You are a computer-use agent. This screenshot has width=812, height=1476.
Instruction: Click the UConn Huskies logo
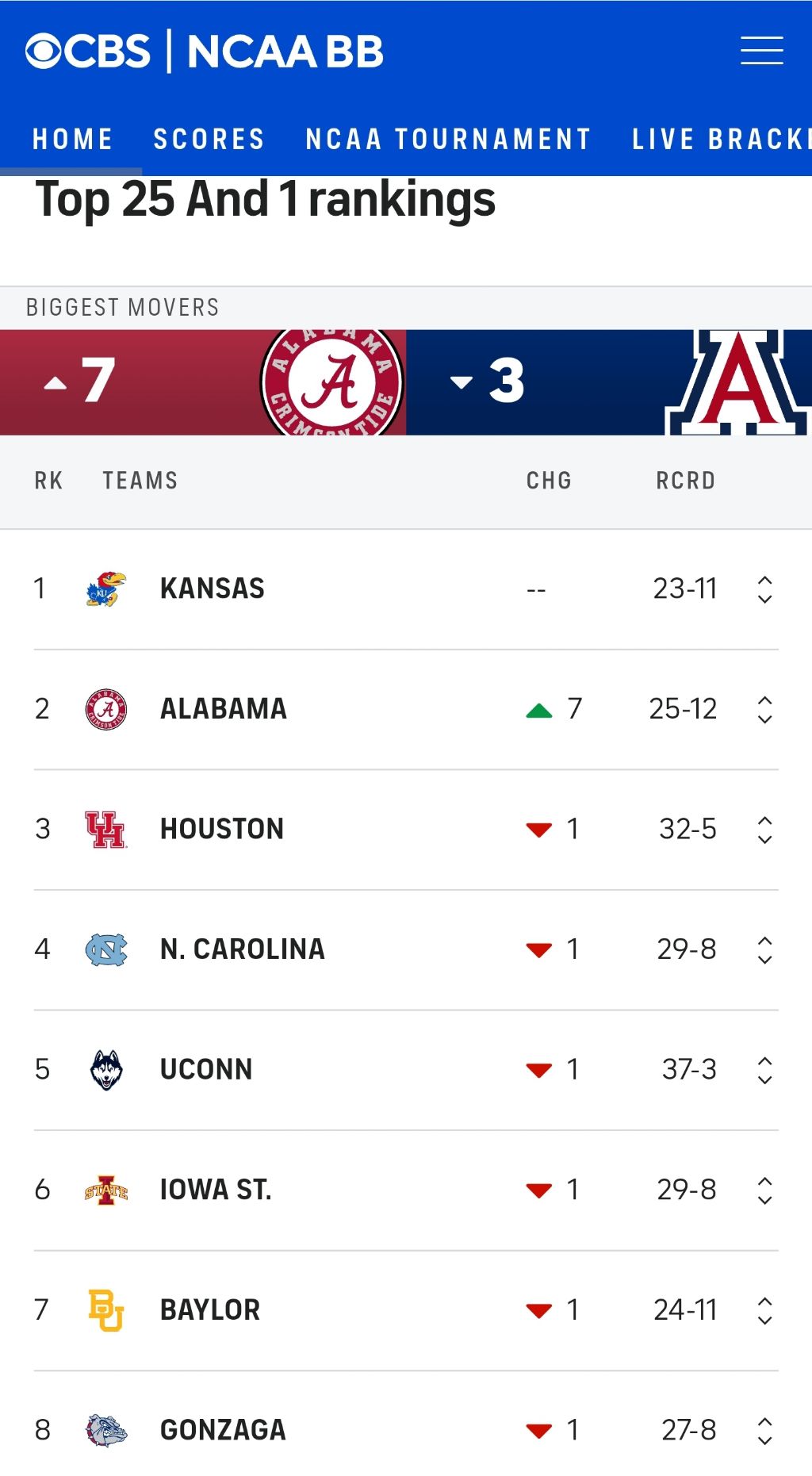pyautogui.click(x=106, y=1070)
